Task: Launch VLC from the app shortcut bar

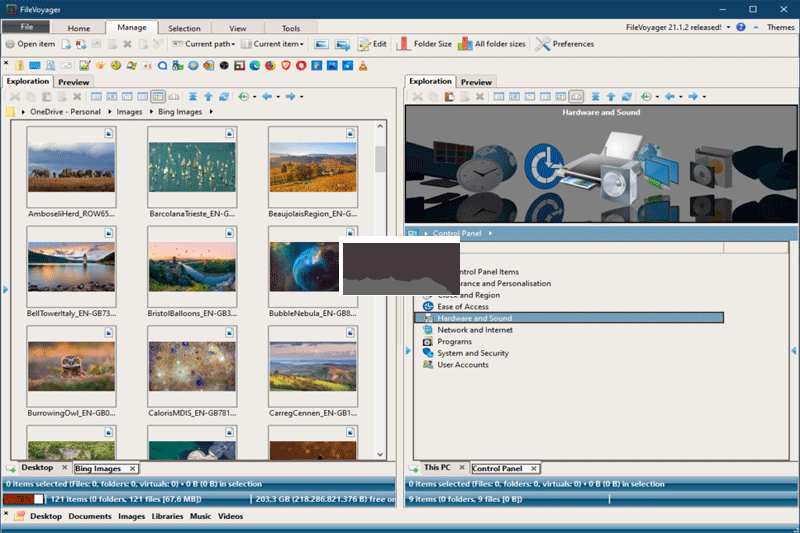Action: pyautogui.click(x=363, y=65)
